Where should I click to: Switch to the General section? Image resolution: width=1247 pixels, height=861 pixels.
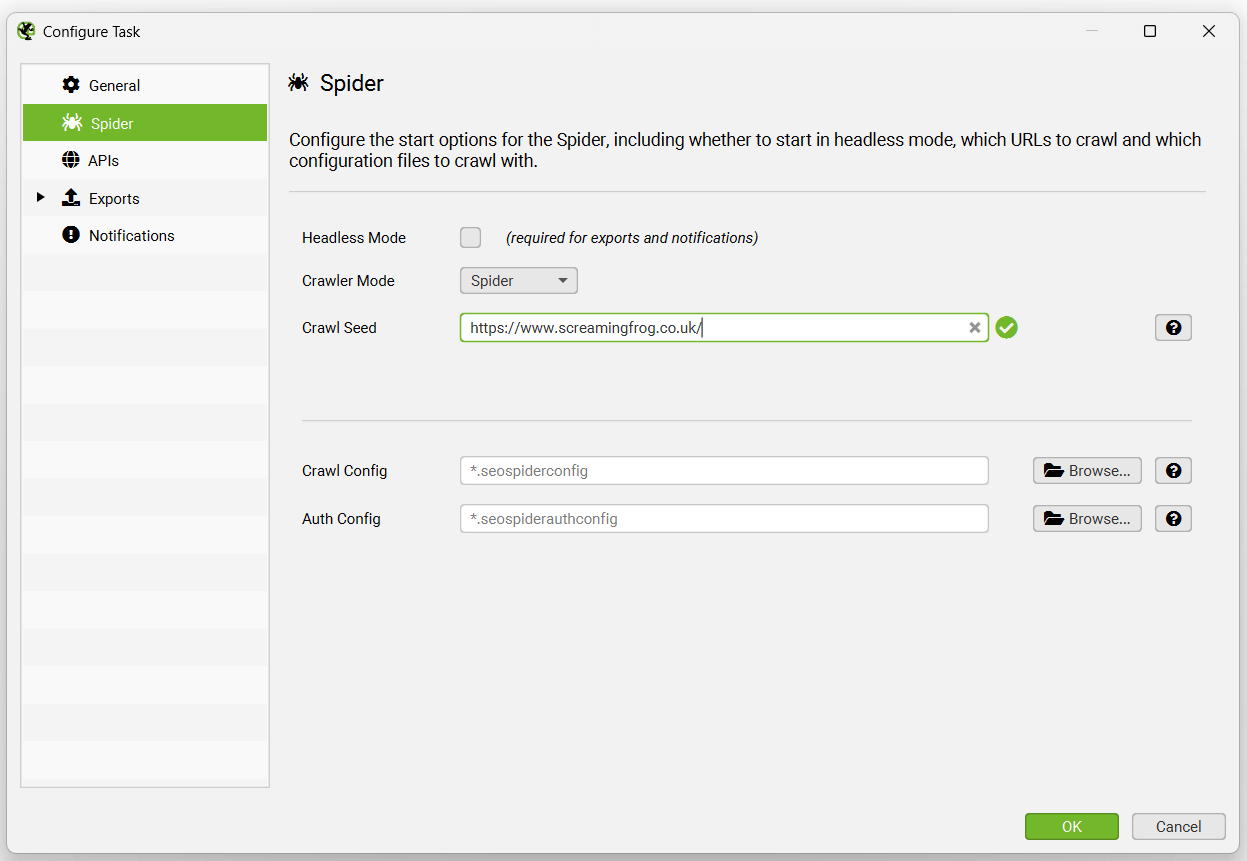click(113, 85)
